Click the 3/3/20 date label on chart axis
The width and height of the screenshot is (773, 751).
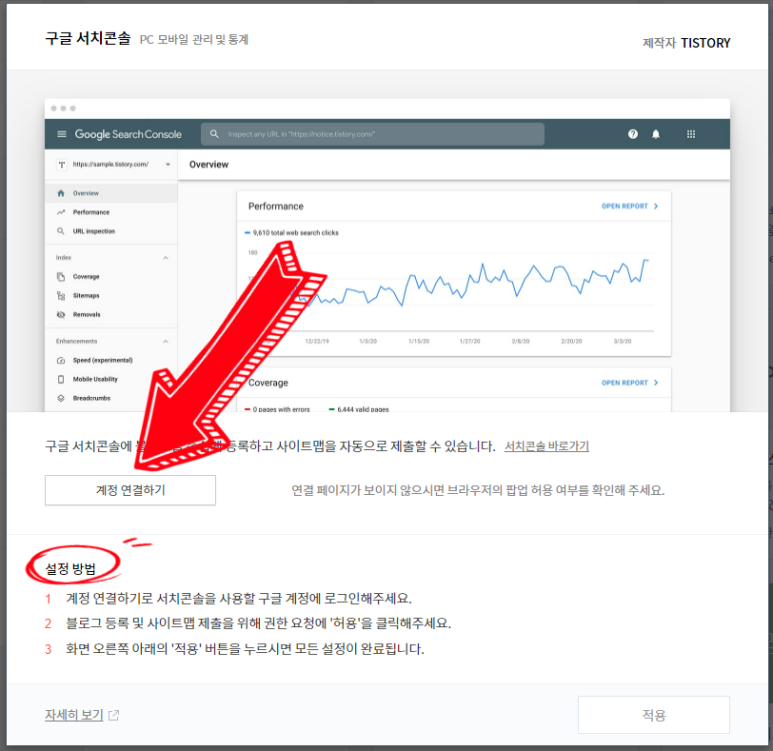click(x=622, y=341)
